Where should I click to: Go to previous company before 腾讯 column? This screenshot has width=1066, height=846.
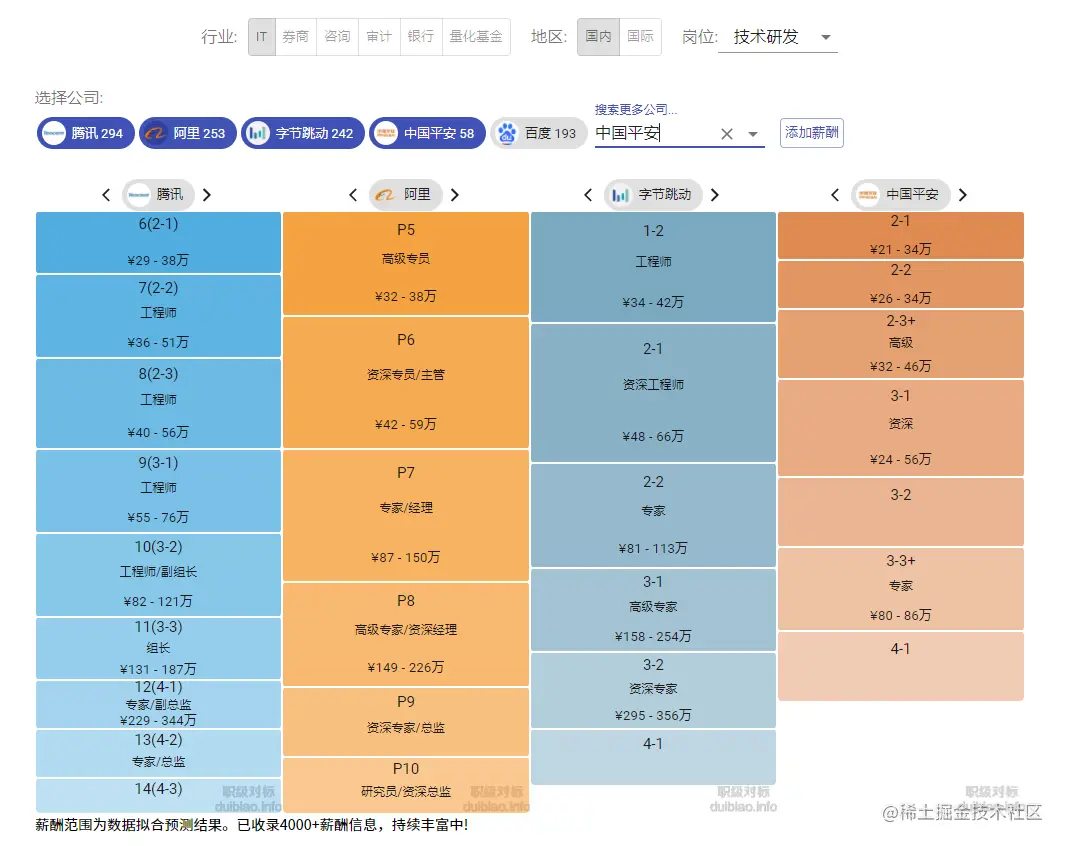[x=106, y=195]
